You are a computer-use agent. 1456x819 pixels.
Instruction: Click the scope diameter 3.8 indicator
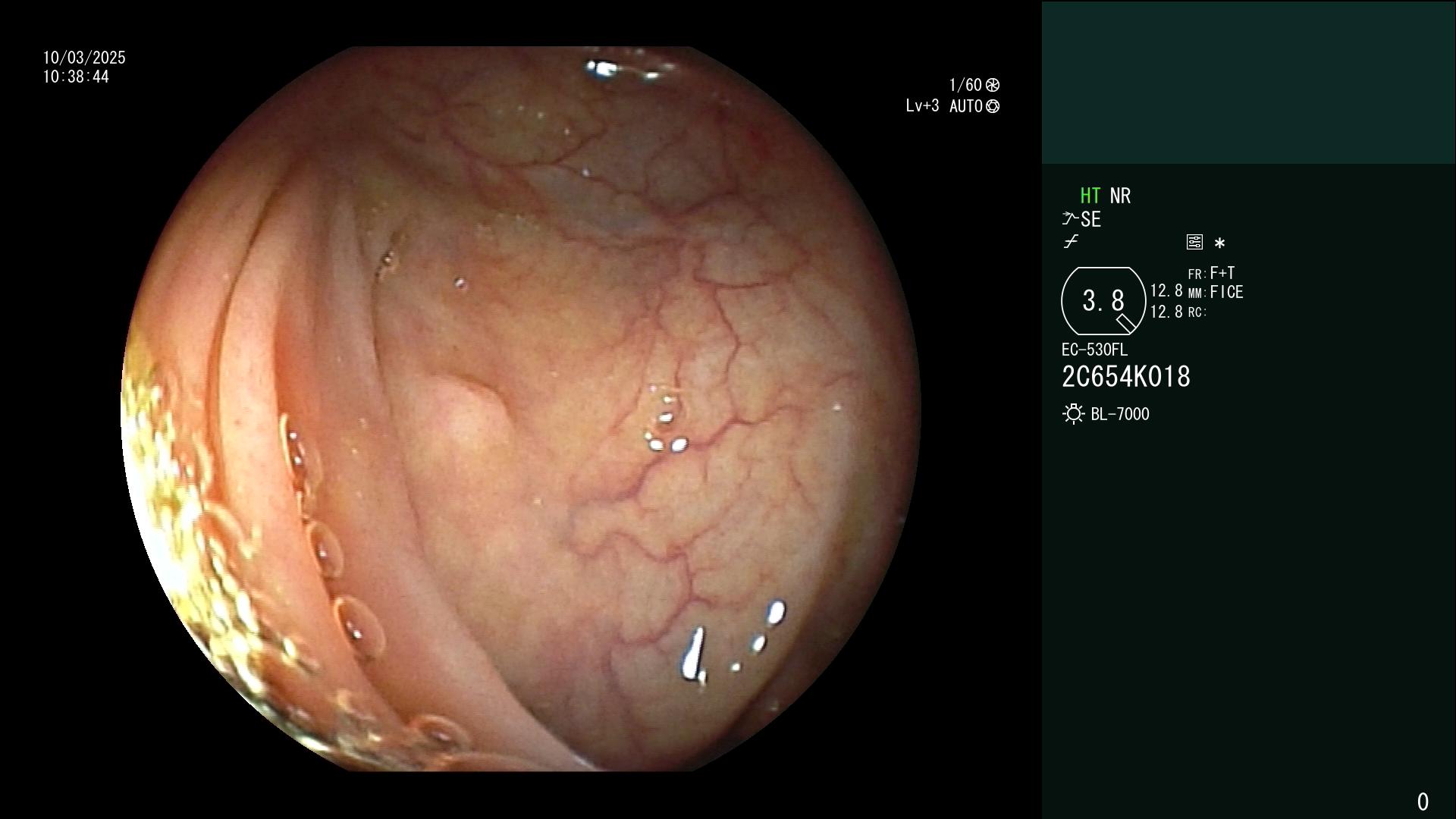pyautogui.click(x=1103, y=301)
